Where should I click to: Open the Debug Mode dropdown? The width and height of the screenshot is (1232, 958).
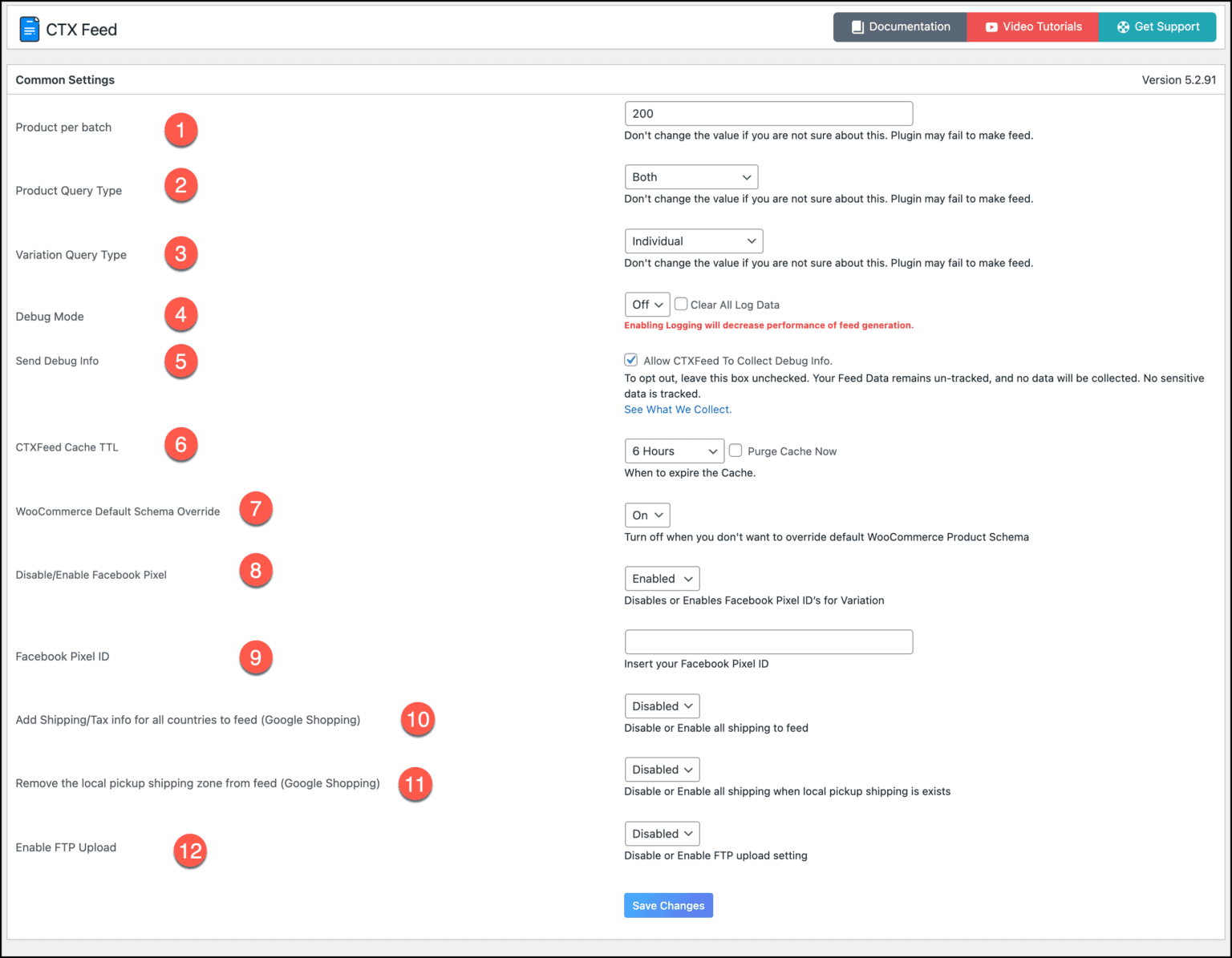coord(646,305)
